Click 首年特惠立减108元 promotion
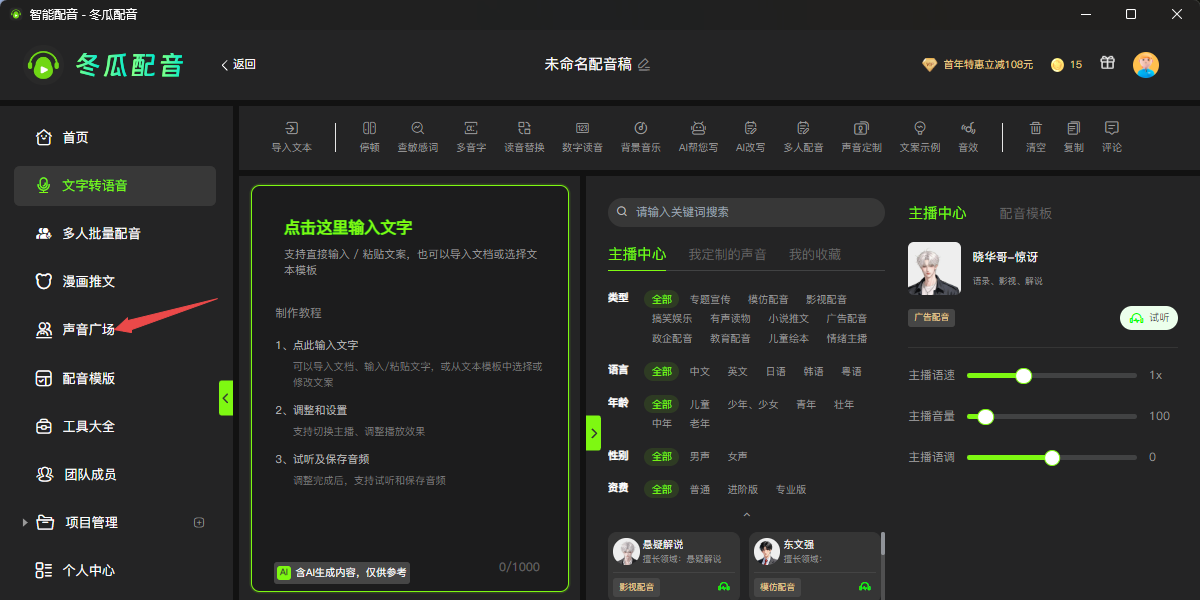 [979, 64]
